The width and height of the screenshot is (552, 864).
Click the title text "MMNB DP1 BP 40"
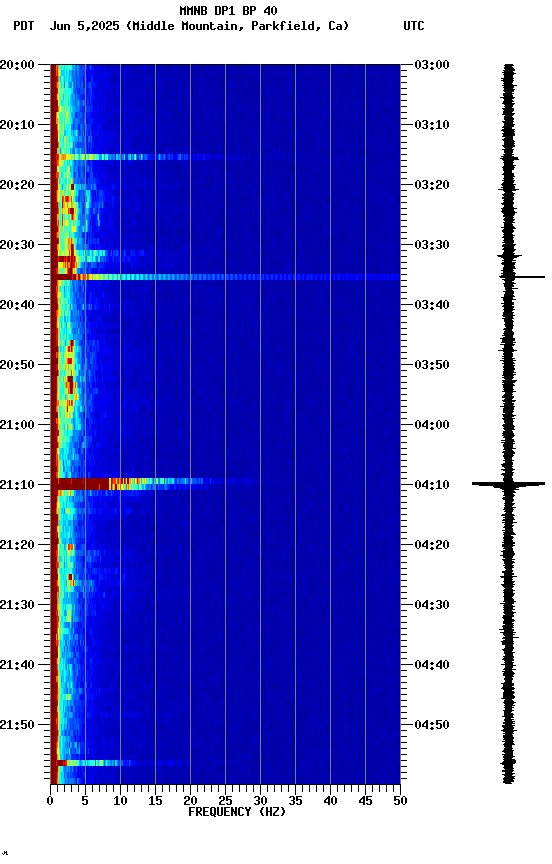(228, 11)
